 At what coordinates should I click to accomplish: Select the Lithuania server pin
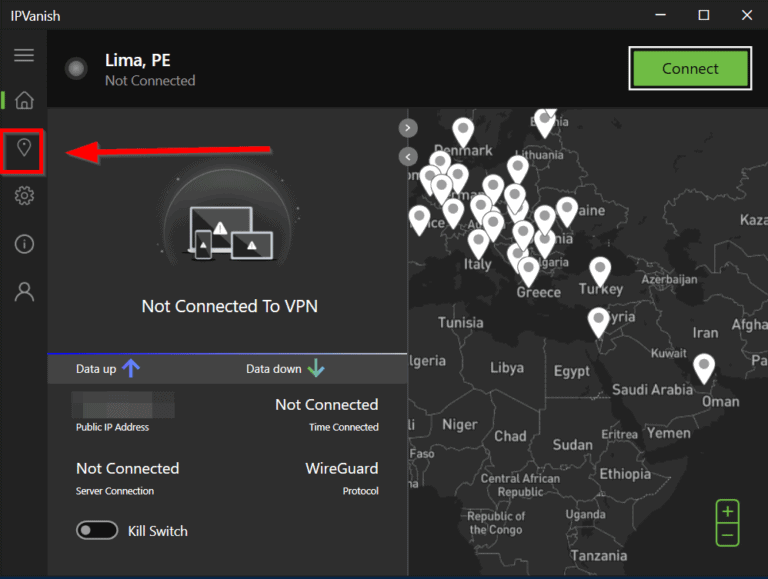click(x=518, y=169)
